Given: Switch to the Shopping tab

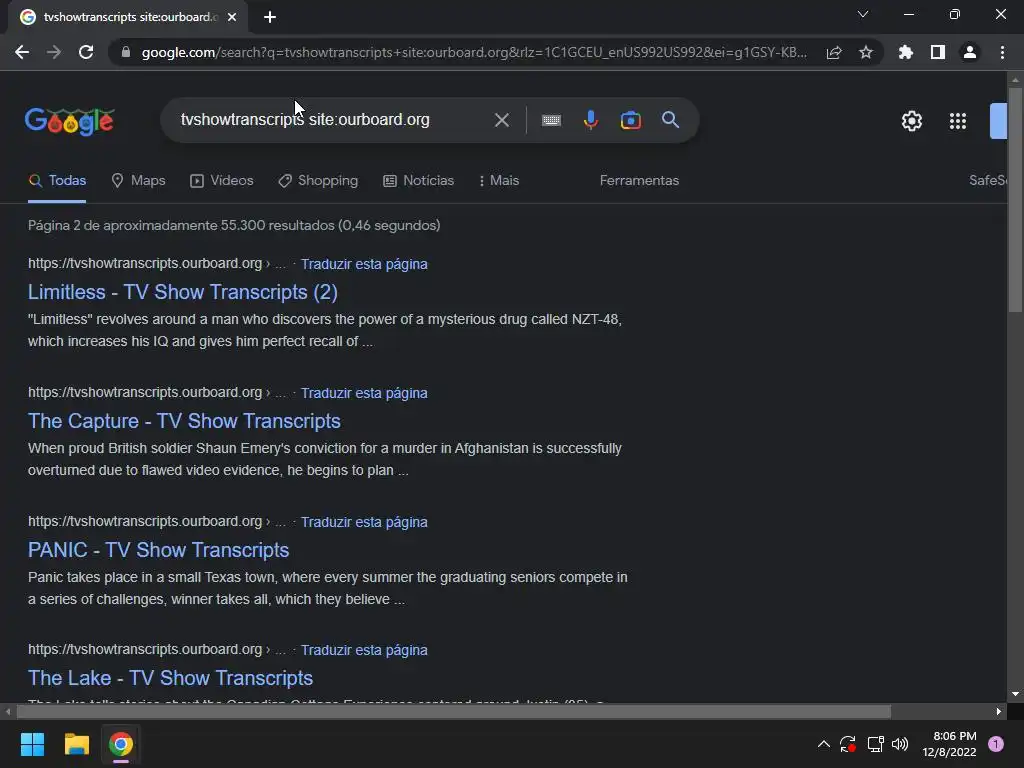Looking at the screenshot, I should (x=318, y=180).
